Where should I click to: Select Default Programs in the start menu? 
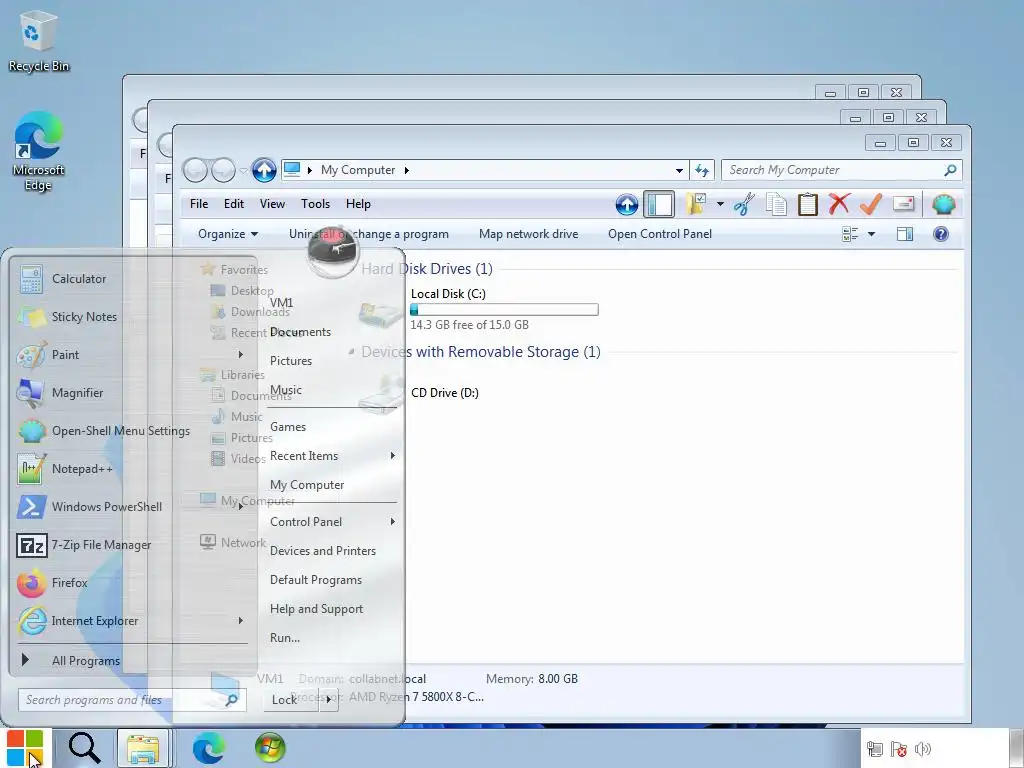(x=316, y=580)
